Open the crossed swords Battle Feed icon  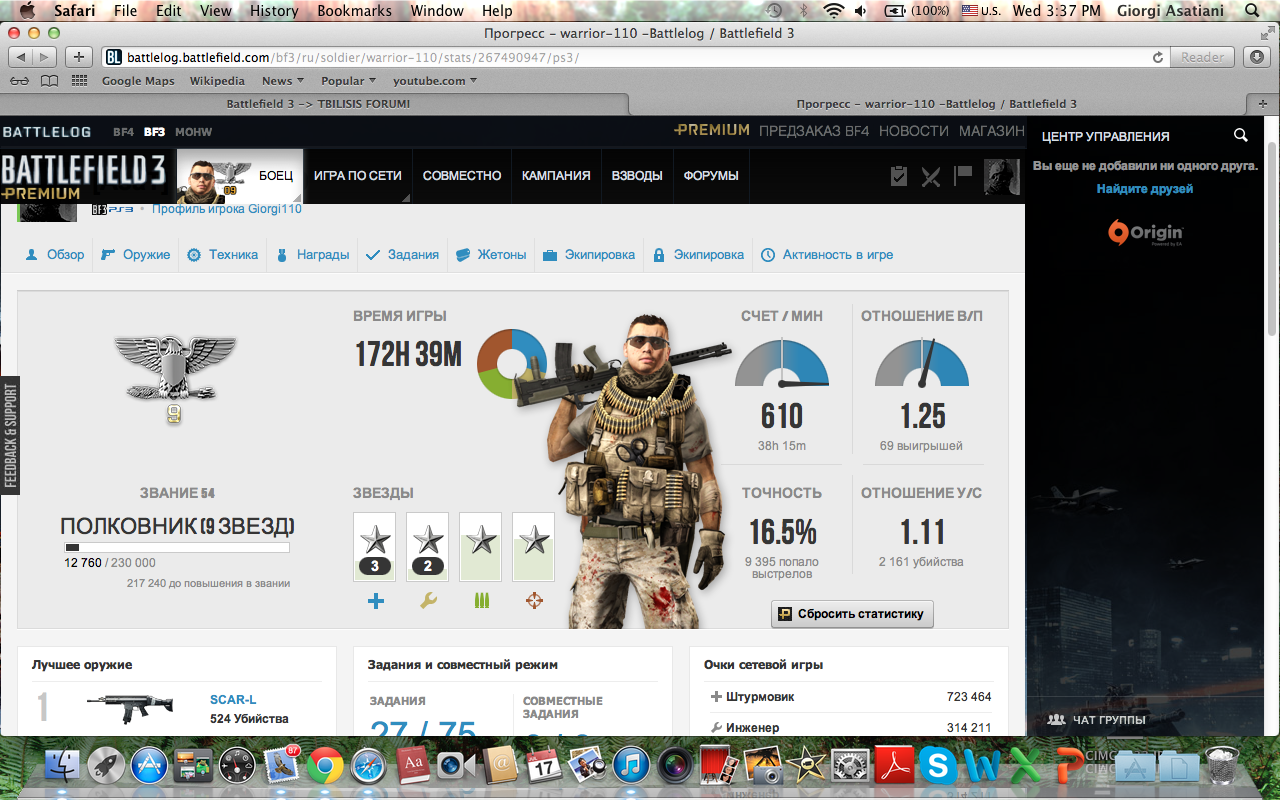coord(931,176)
